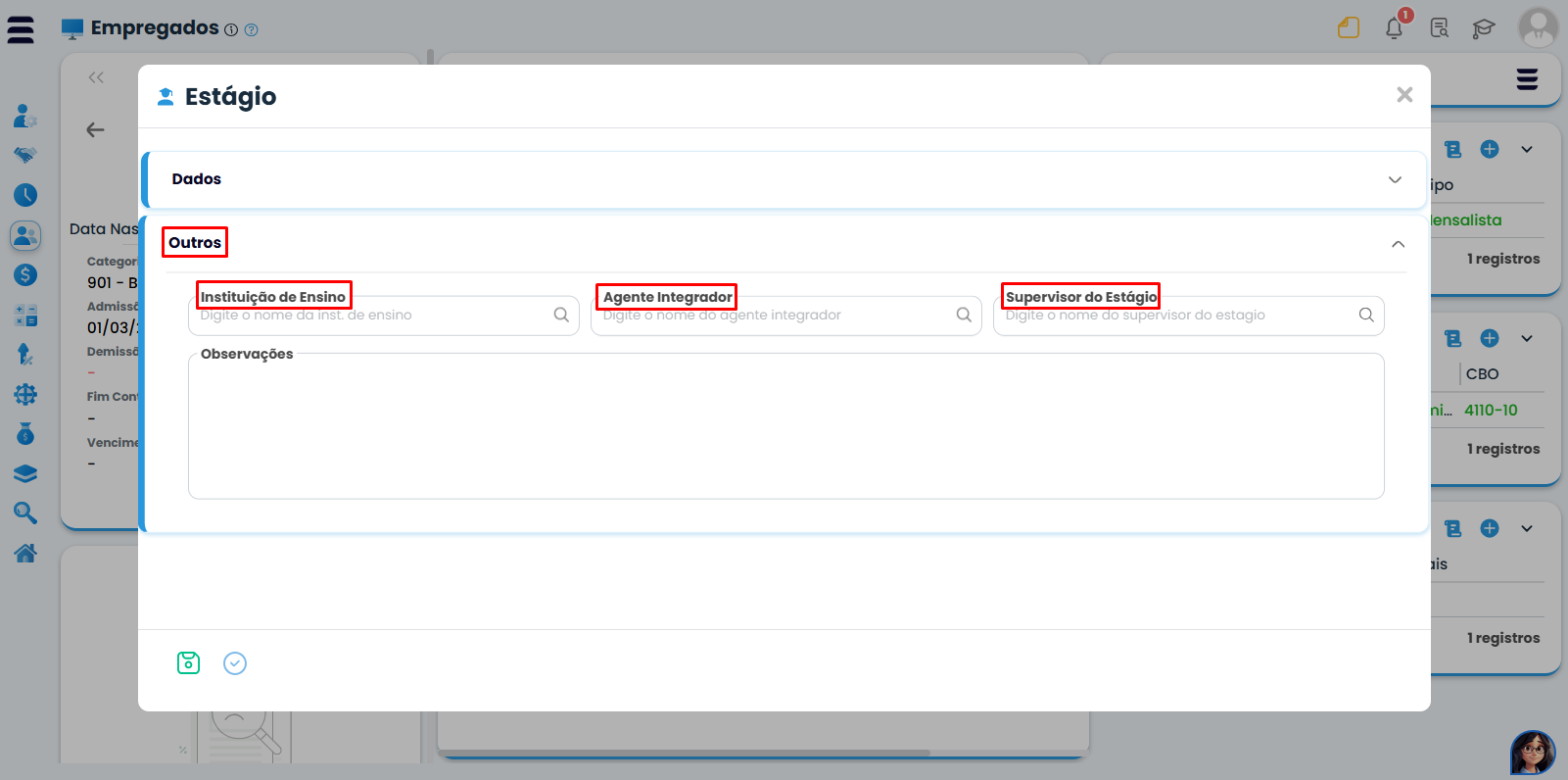Viewport: 1568px width, 780px height.
Task: Add a record in the Mensalista card
Action: point(1490,149)
